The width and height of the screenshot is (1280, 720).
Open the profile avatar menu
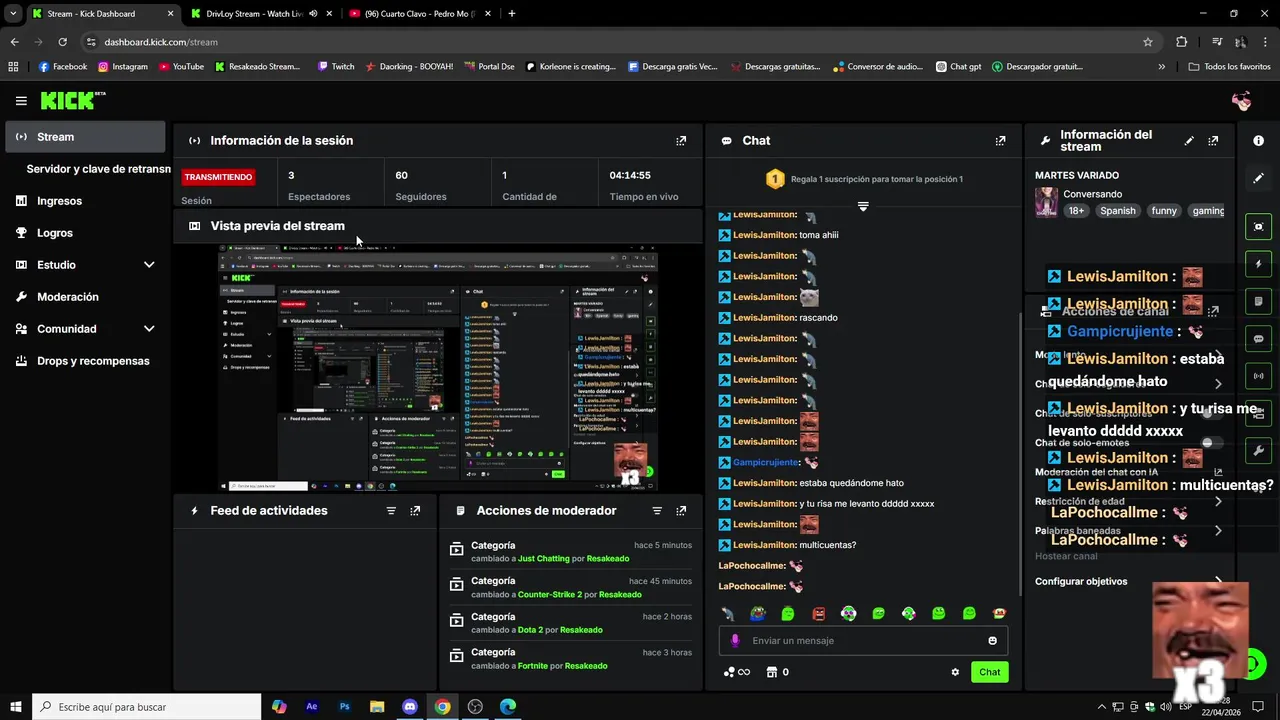coord(1242,101)
